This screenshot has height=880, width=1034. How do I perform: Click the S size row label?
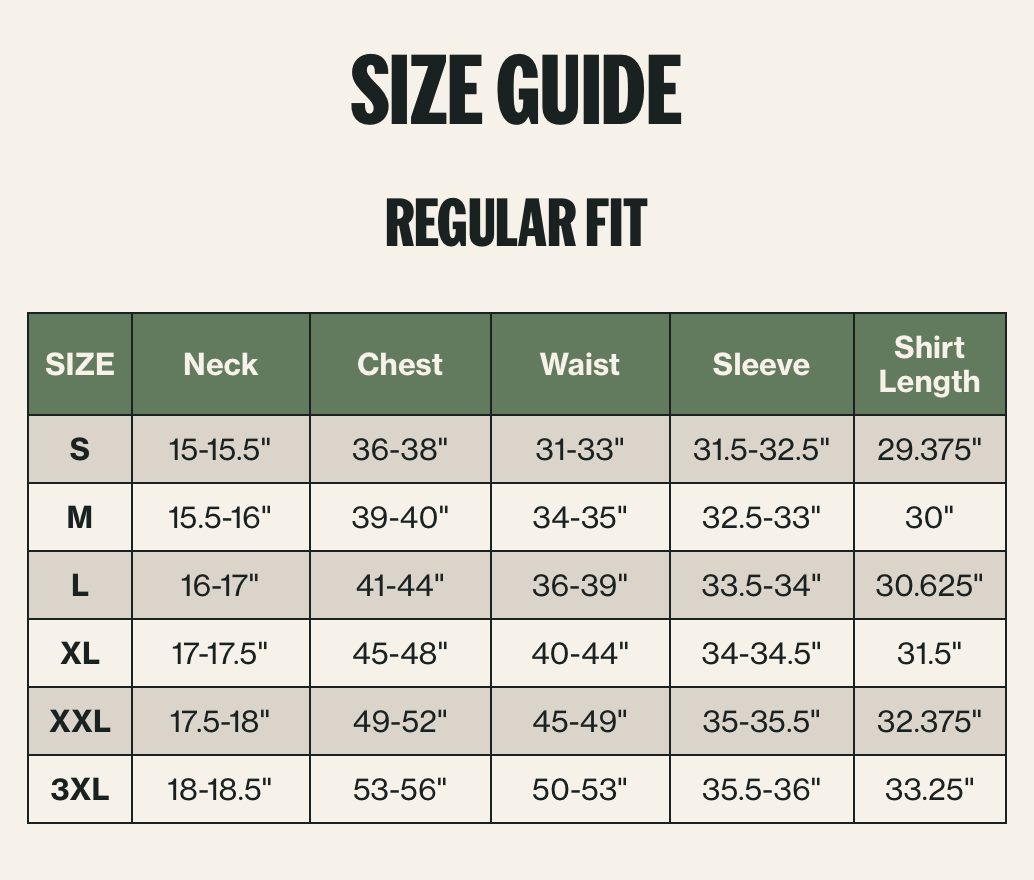coord(80,449)
